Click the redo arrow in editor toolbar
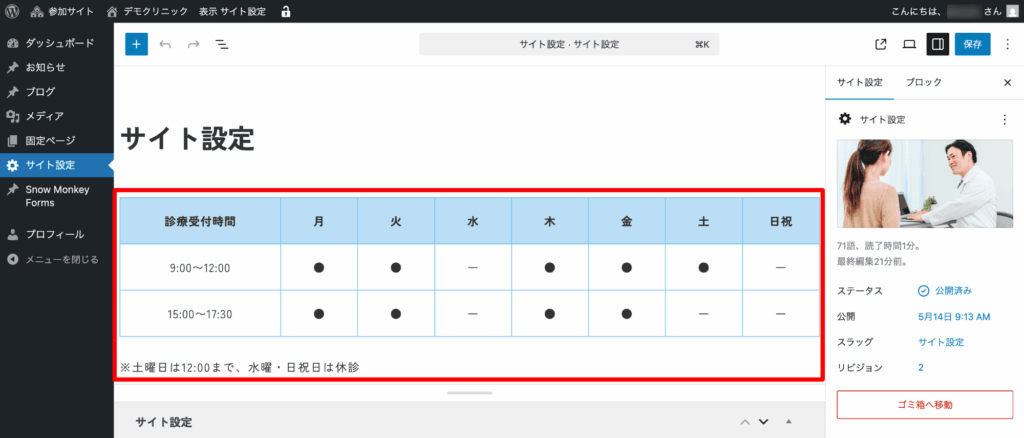The image size is (1024, 438). (193, 44)
